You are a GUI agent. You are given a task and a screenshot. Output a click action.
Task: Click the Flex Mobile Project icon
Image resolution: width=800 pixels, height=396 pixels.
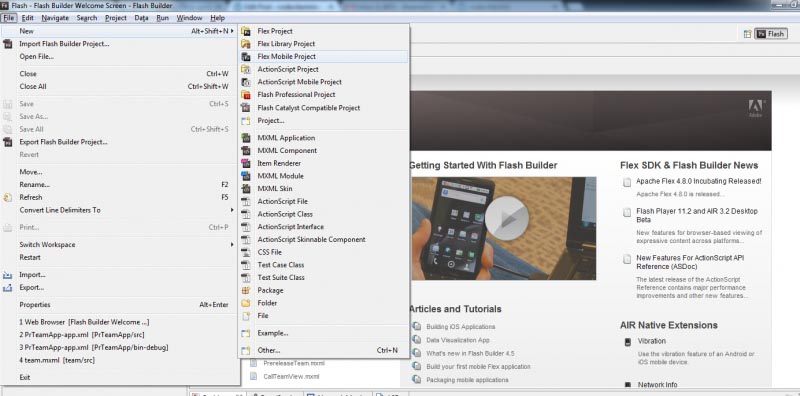246,57
